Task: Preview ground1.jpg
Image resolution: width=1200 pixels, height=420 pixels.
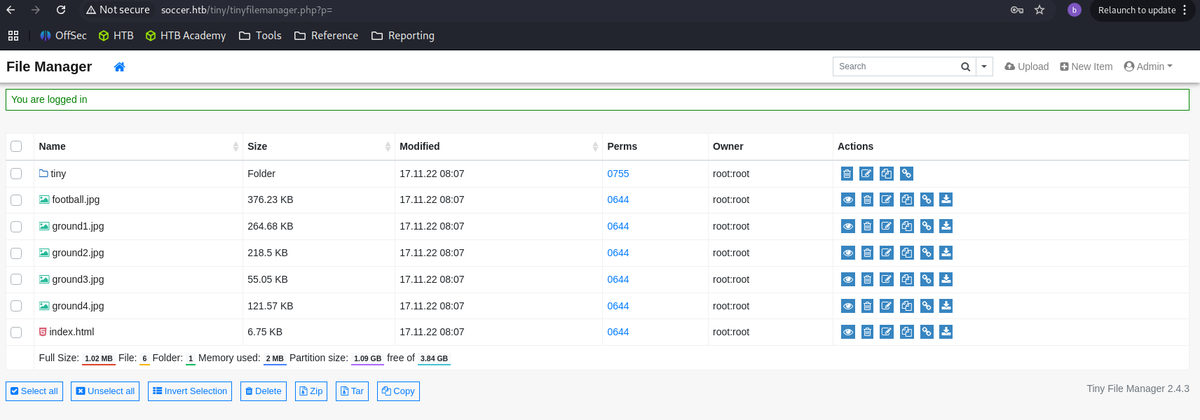Action: pyautogui.click(x=847, y=227)
